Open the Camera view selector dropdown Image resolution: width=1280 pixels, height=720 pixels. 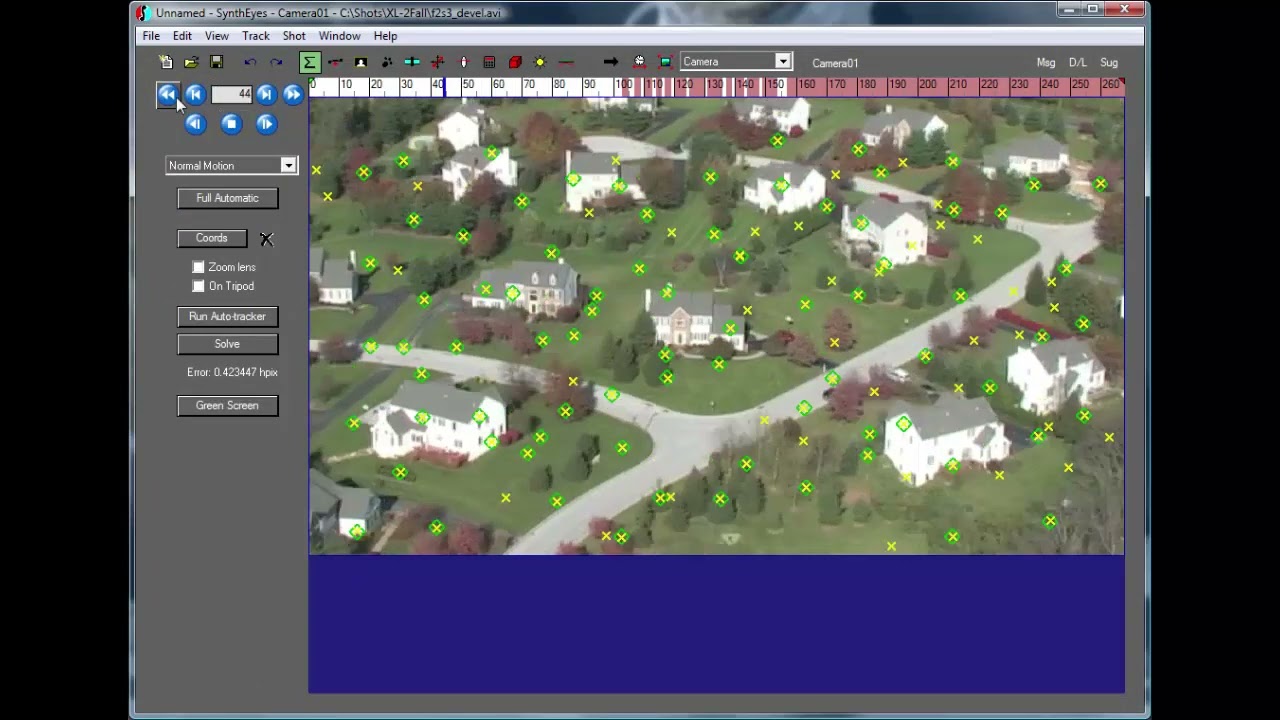point(784,62)
